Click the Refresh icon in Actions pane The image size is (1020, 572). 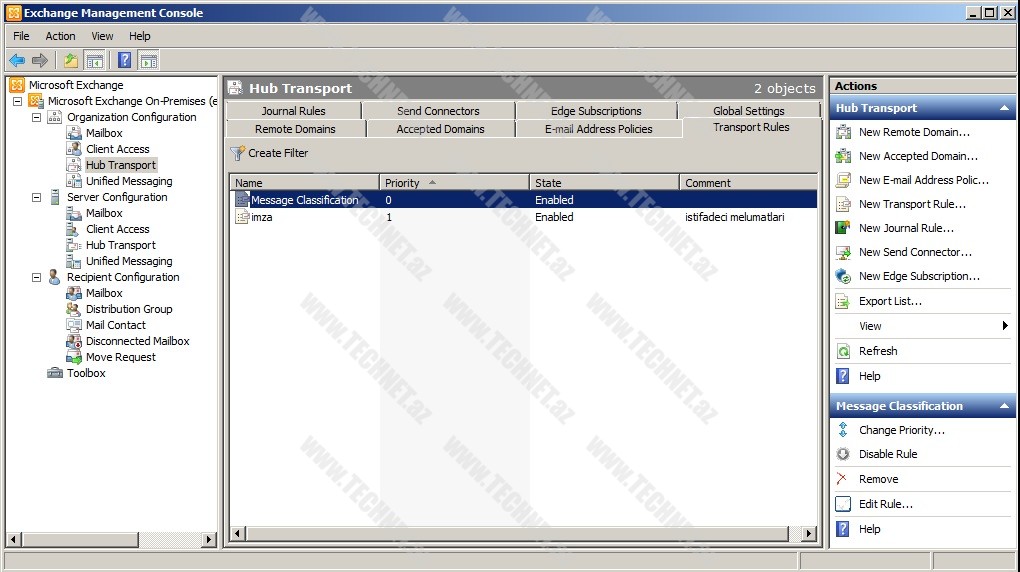coord(842,351)
